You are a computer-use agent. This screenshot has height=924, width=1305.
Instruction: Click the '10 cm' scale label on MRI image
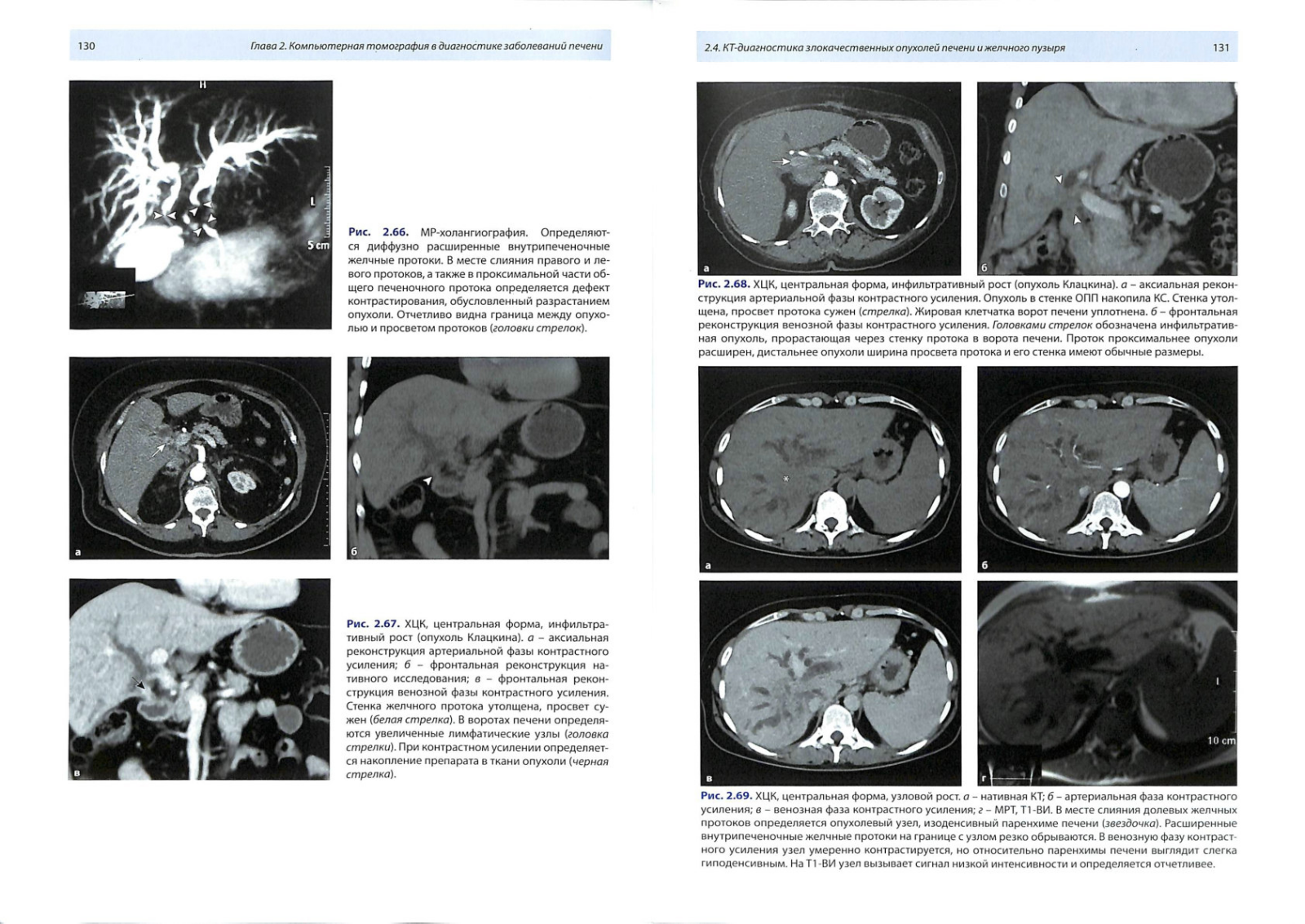point(1222,741)
